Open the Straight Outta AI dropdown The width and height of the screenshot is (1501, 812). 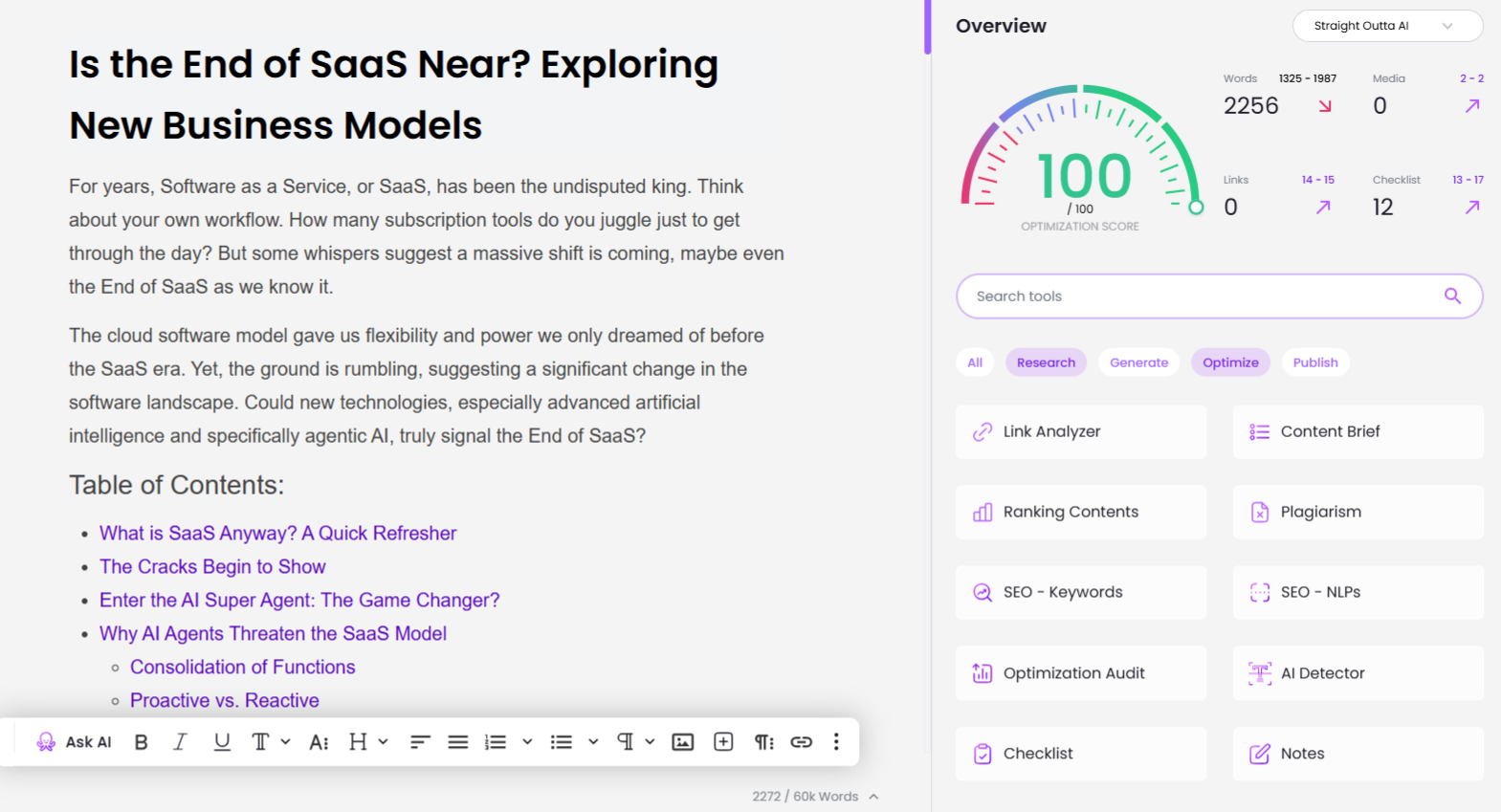click(x=1387, y=26)
